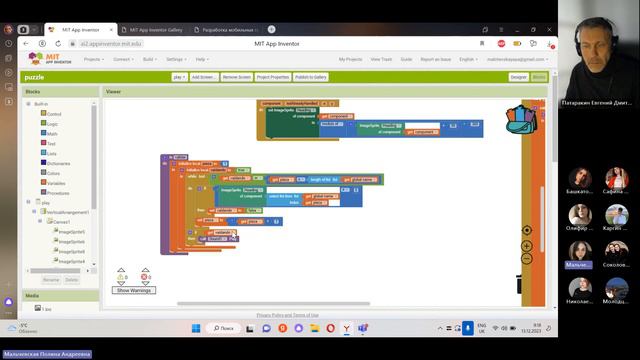Open the English language dropdown
Viewport: 640px width, 360px height.
tap(468, 59)
